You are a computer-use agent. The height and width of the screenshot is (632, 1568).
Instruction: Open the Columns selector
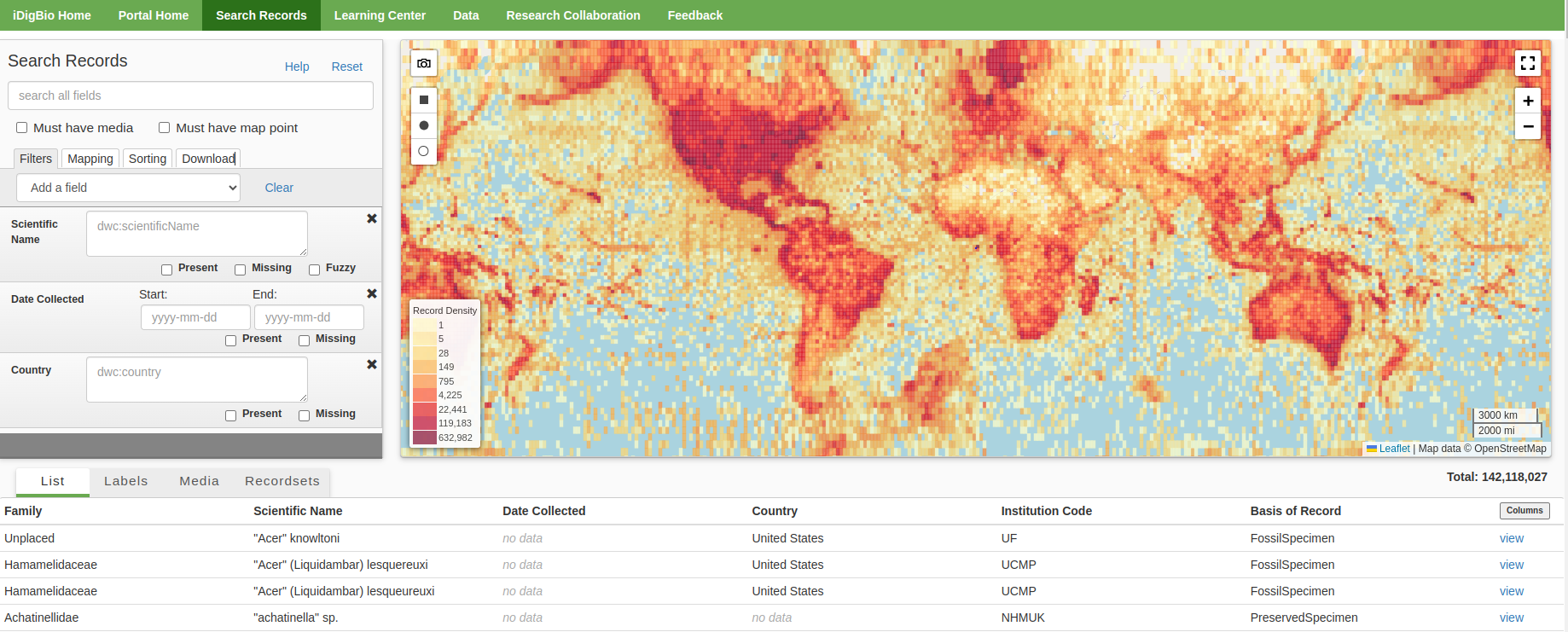pyautogui.click(x=1524, y=511)
